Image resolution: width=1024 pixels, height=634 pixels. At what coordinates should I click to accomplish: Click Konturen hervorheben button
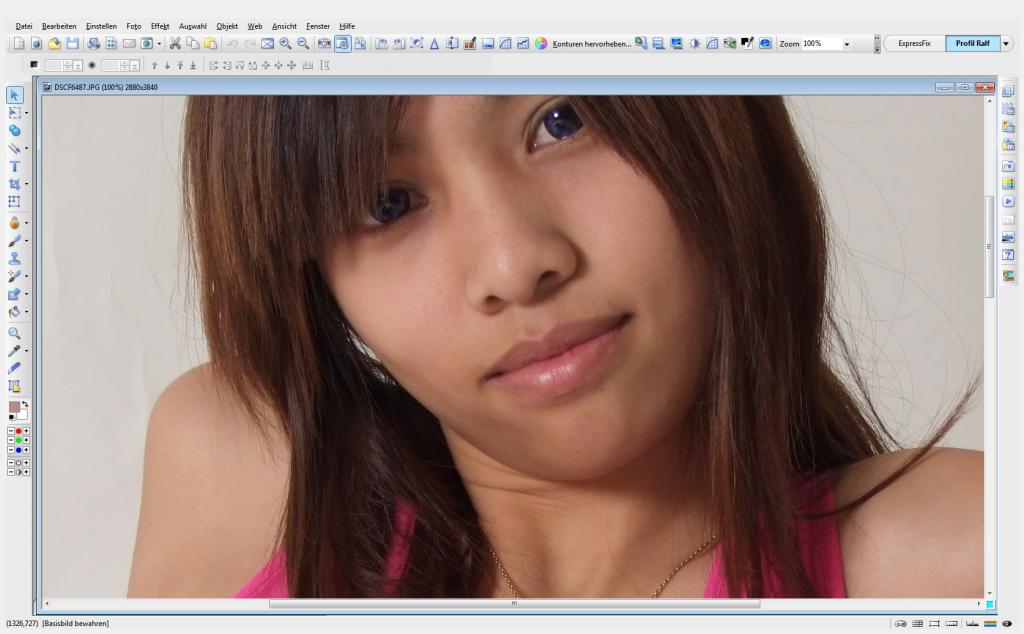click(592, 44)
